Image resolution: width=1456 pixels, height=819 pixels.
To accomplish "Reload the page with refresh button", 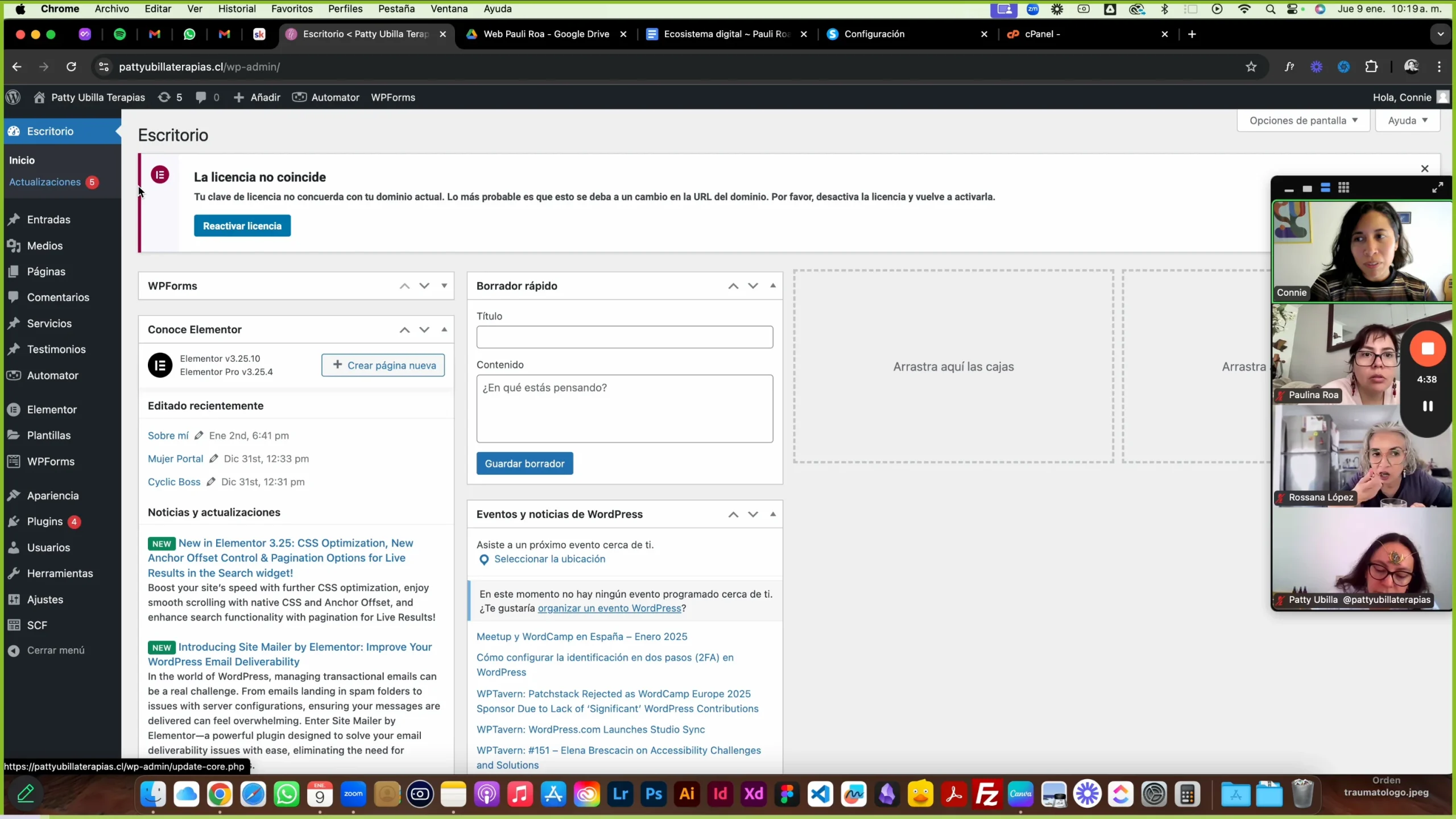I will click(x=71, y=67).
